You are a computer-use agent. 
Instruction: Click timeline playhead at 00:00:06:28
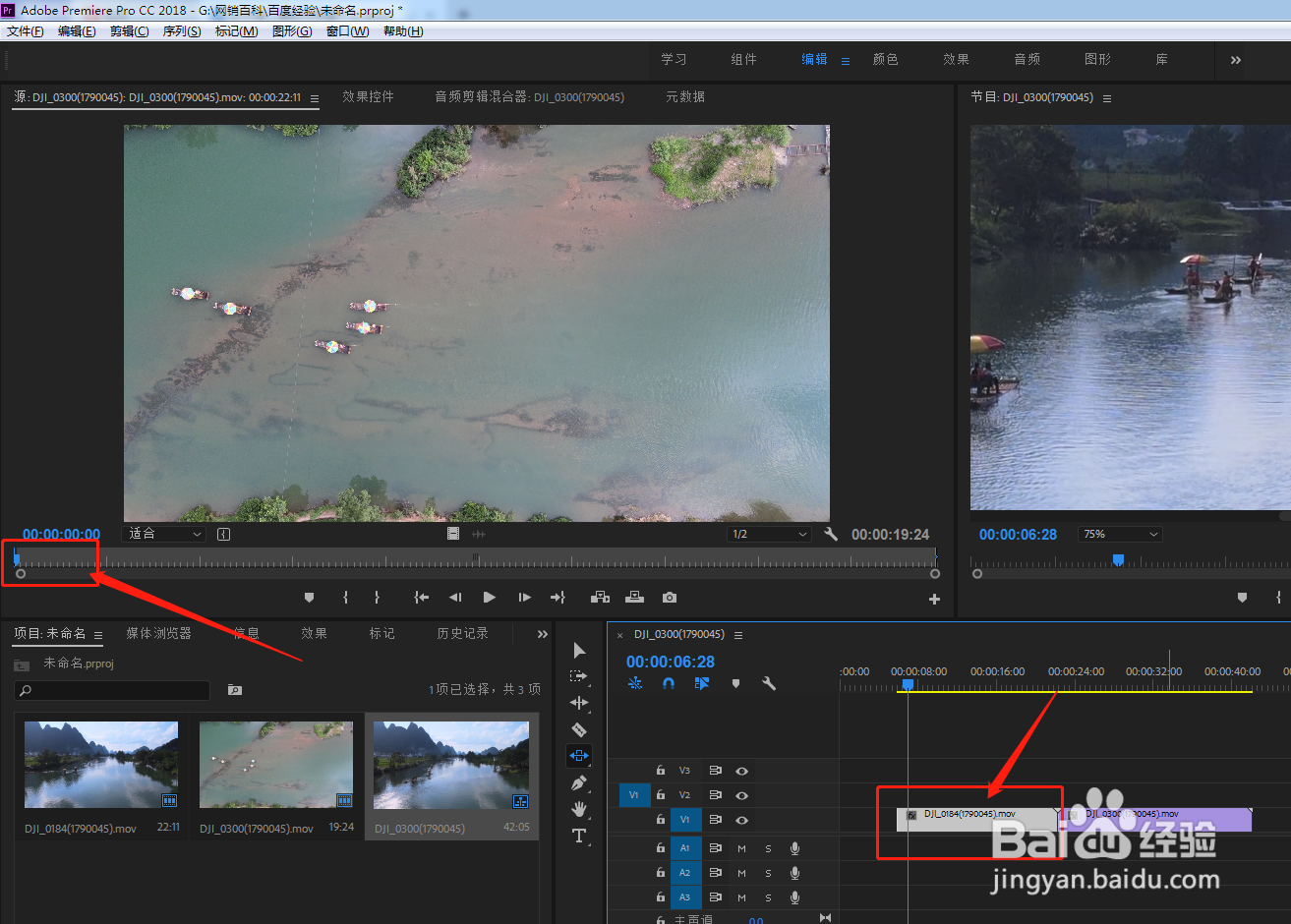(x=908, y=684)
